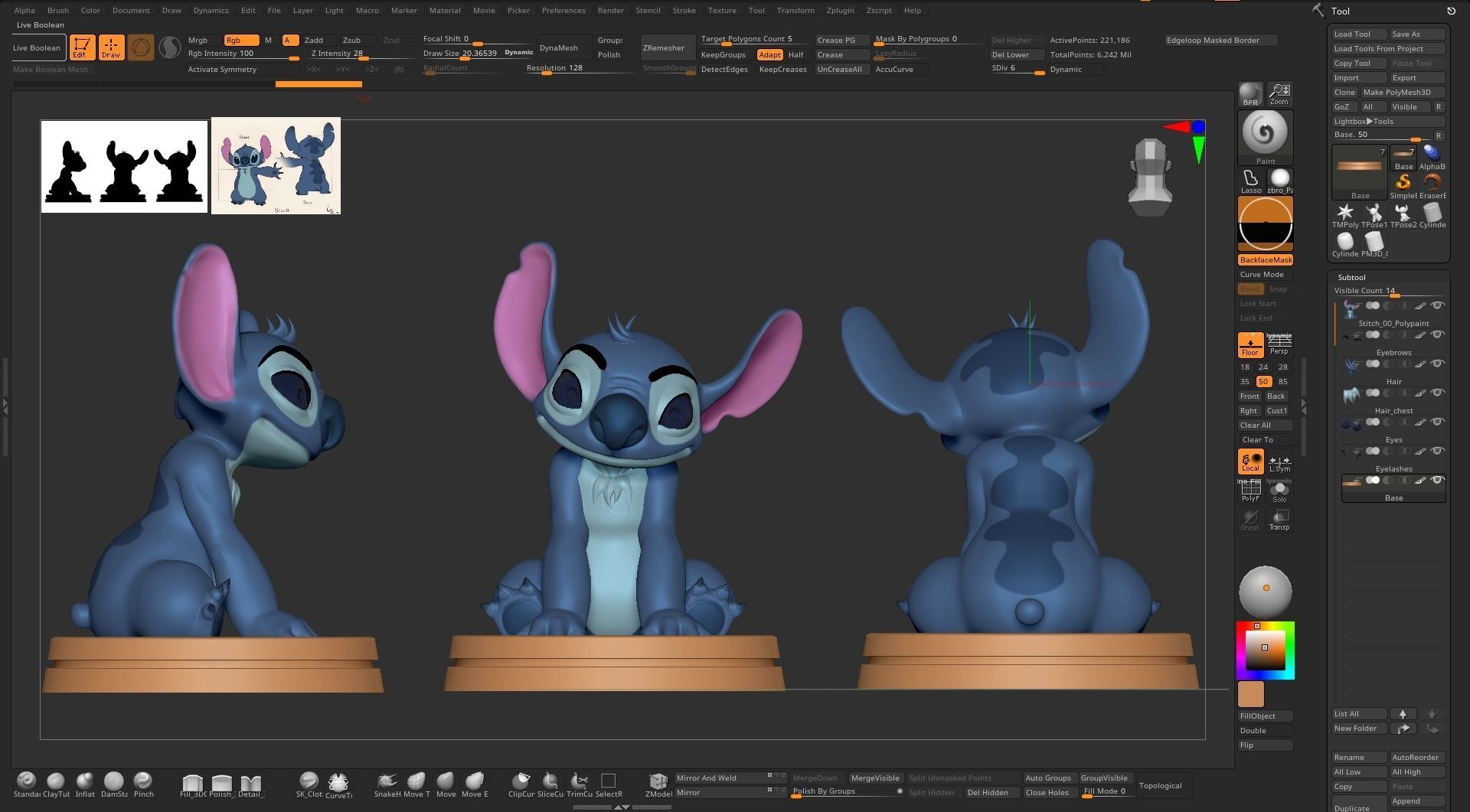Select the TMPoly star tool
The height and width of the screenshot is (812, 1470).
tap(1345, 215)
